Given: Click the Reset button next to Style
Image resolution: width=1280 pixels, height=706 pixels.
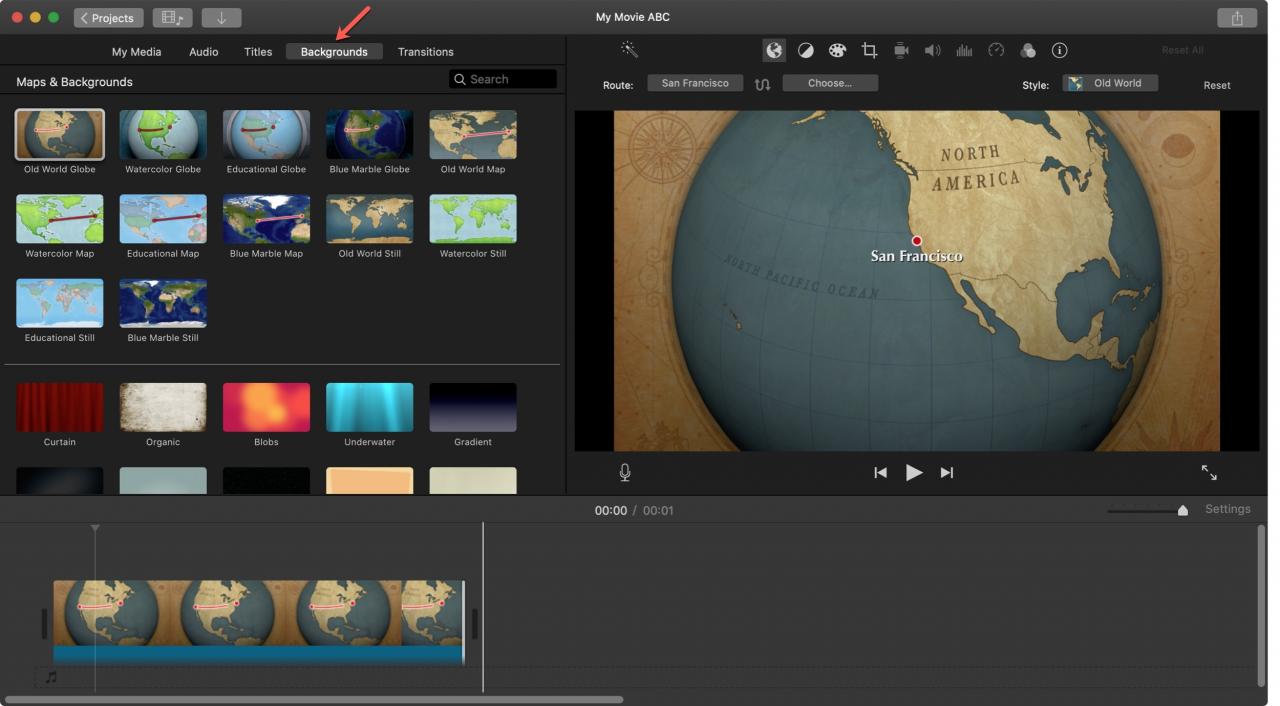Looking at the screenshot, I should click(x=1217, y=85).
